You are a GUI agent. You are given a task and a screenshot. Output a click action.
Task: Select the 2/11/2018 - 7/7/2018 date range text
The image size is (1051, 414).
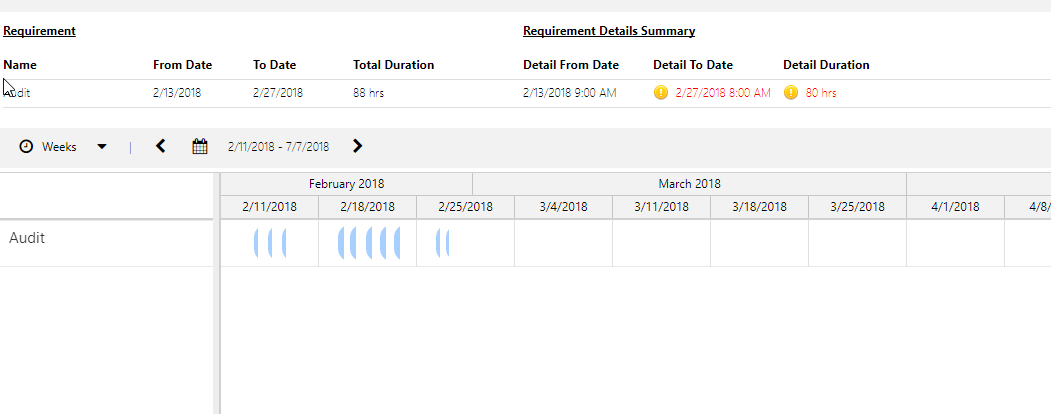coord(278,147)
